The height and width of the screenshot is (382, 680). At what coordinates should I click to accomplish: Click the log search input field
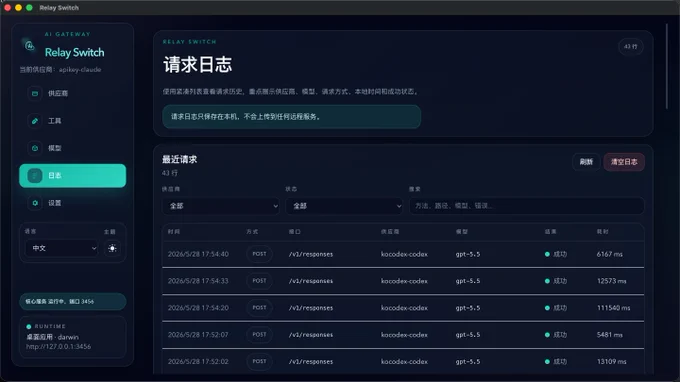pos(526,206)
